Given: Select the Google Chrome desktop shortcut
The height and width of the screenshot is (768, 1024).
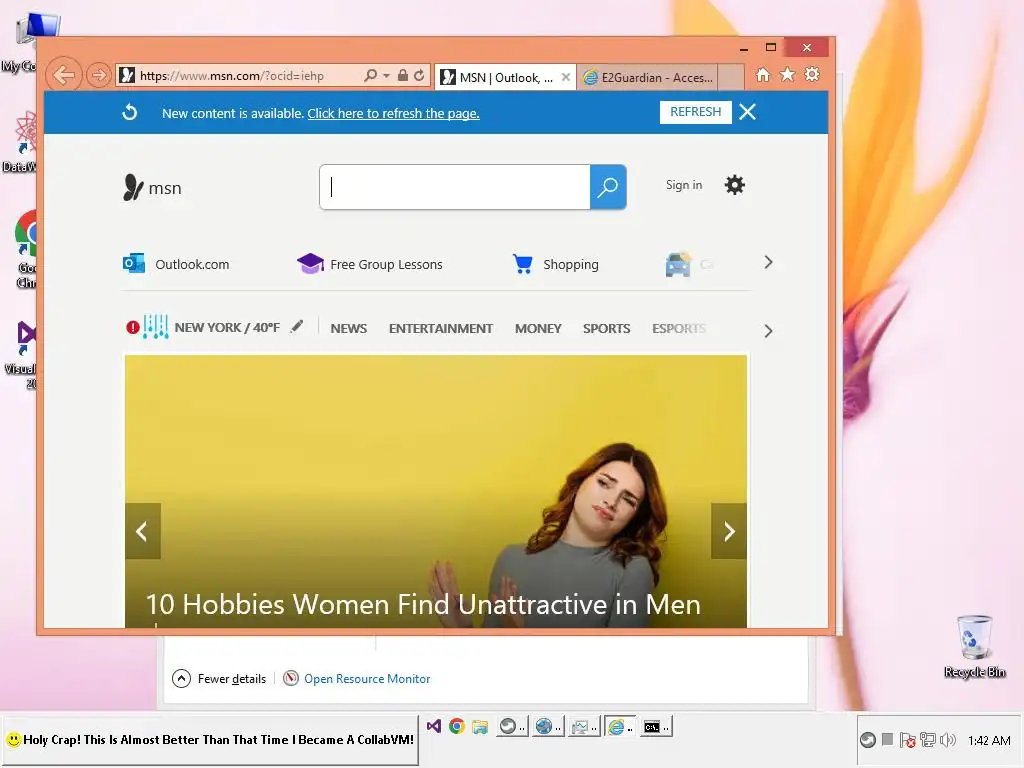Looking at the screenshot, I should click(x=26, y=249).
